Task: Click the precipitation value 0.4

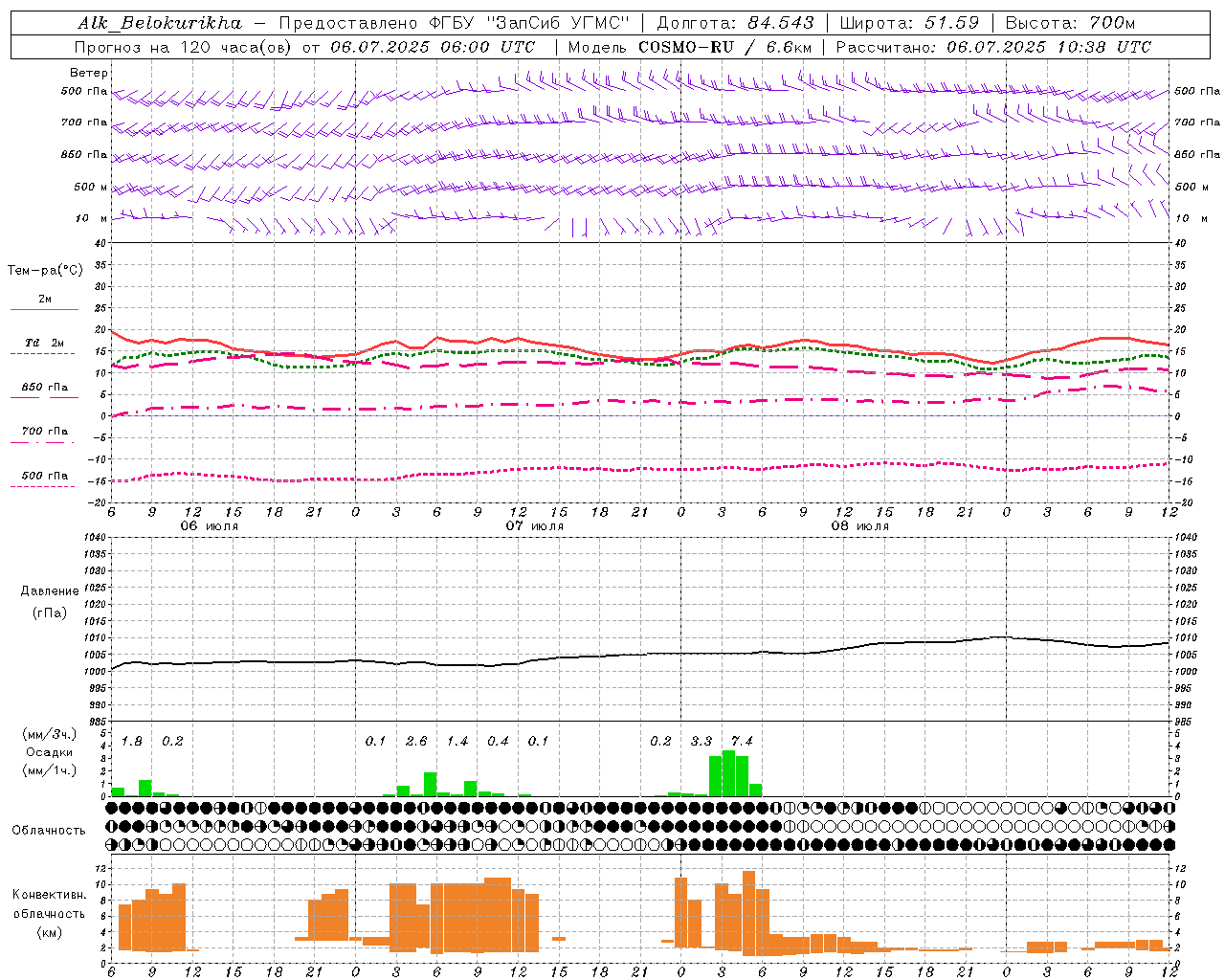Action: tap(498, 742)
